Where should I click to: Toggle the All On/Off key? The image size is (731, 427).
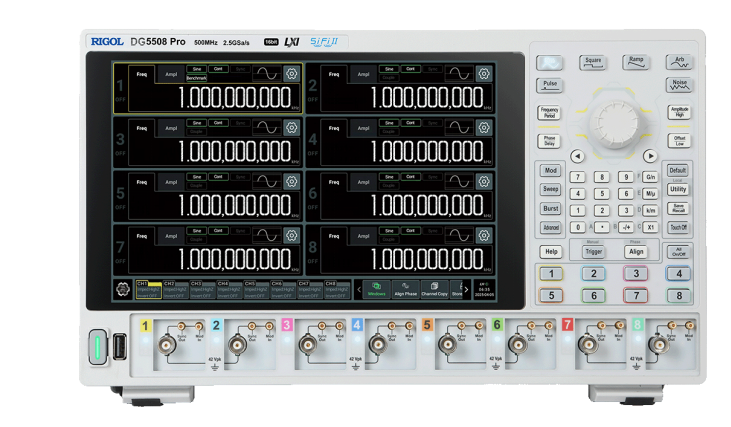pos(679,252)
